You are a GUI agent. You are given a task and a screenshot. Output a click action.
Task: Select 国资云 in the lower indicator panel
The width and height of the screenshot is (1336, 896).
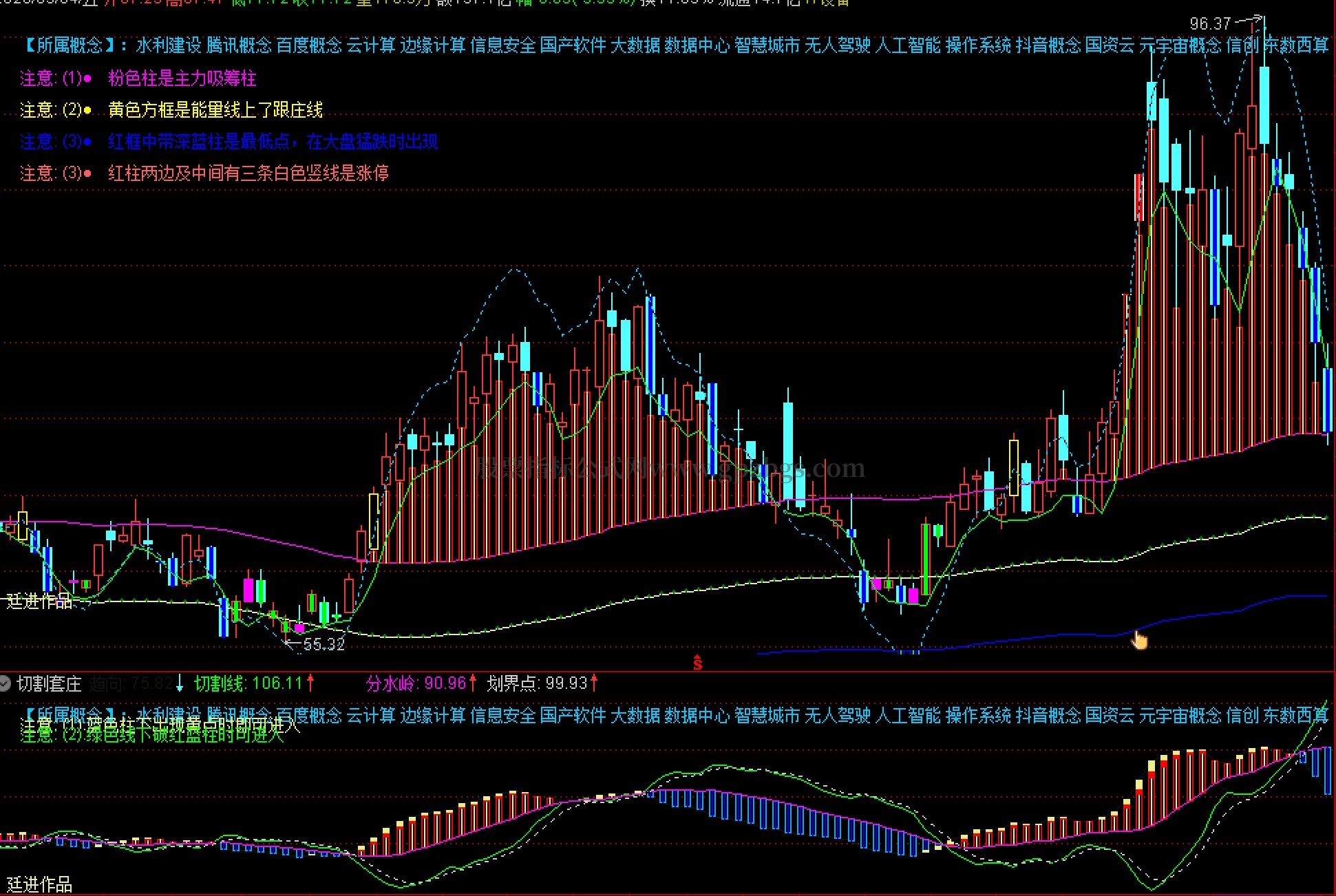pos(1110,716)
